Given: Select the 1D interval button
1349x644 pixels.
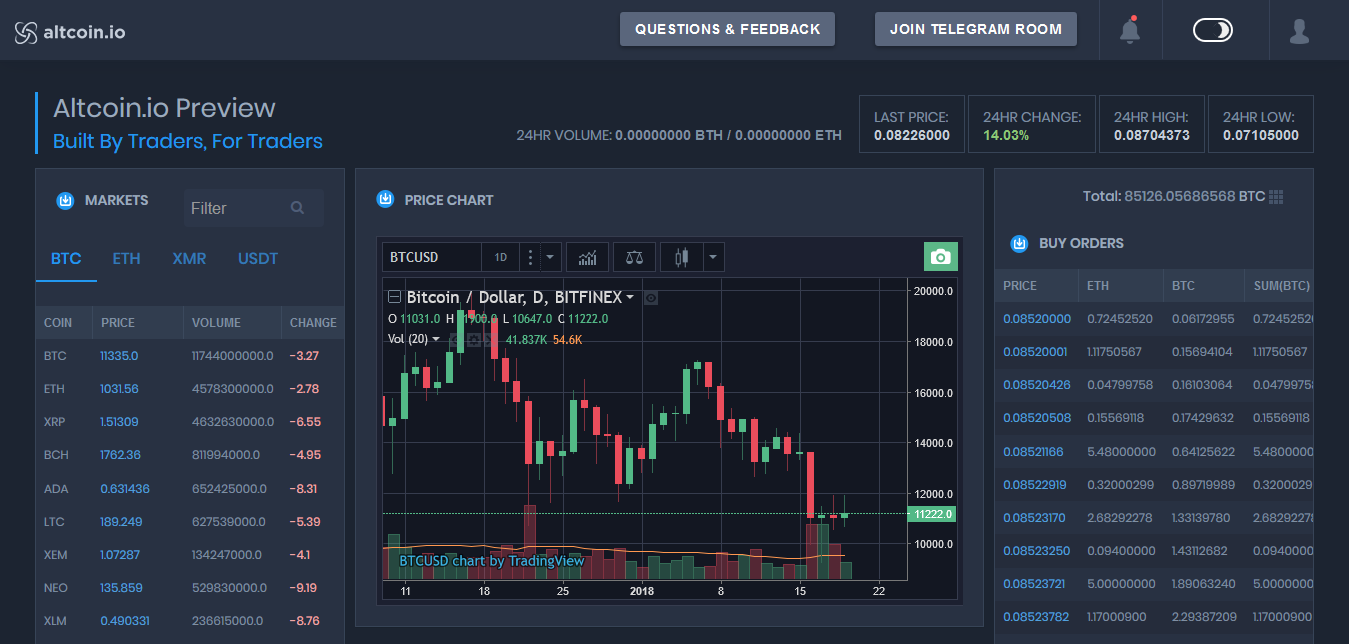Looking at the screenshot, I should coord(501,257).
